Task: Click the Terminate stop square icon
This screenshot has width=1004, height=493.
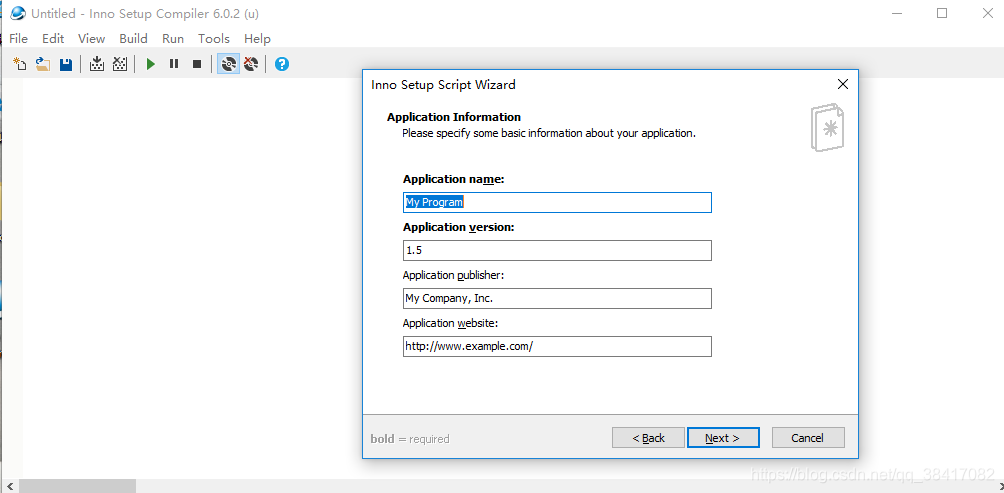Action: (197, 64)
